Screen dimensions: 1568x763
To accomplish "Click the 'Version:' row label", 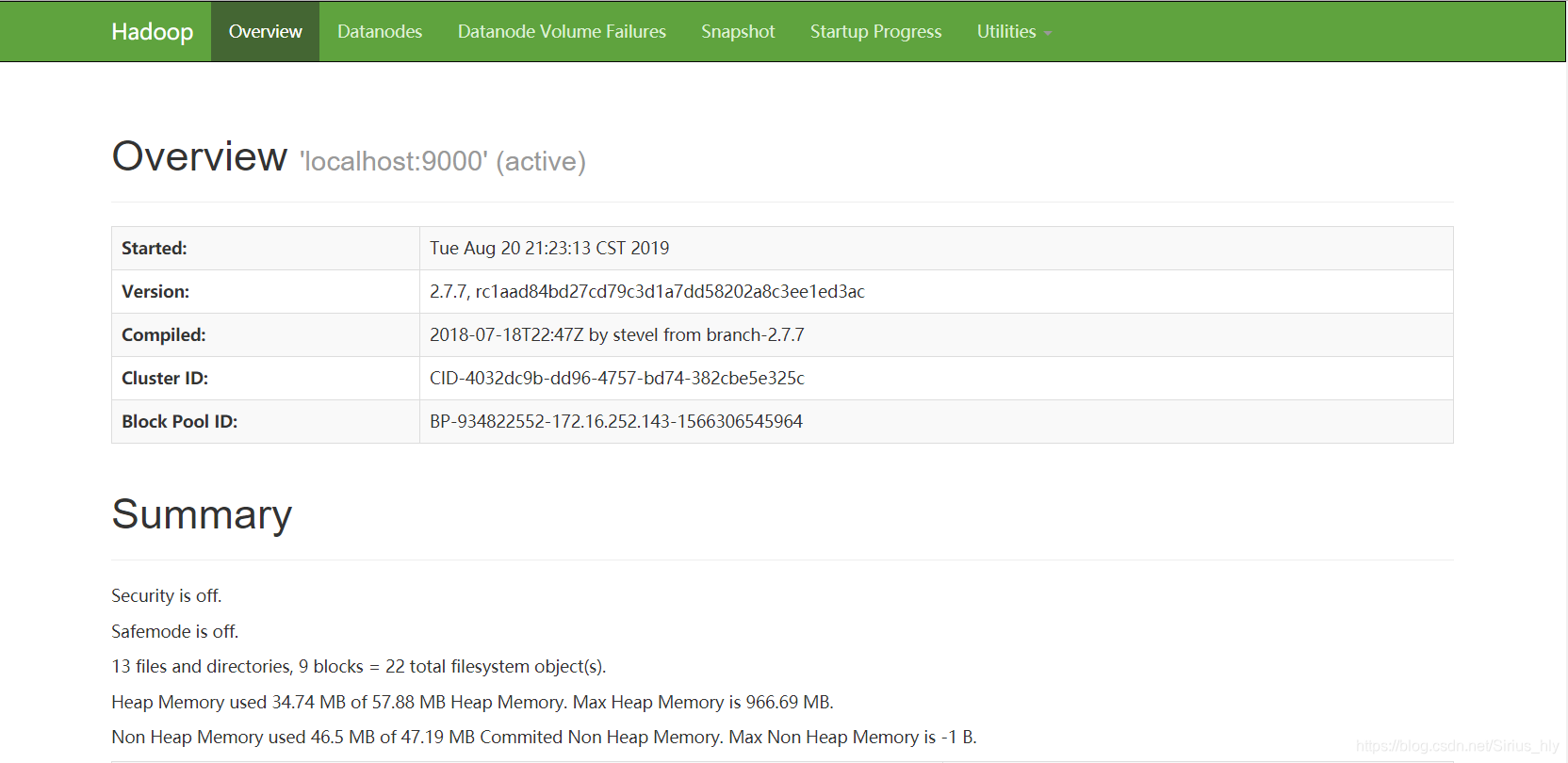I will (155, 292).
